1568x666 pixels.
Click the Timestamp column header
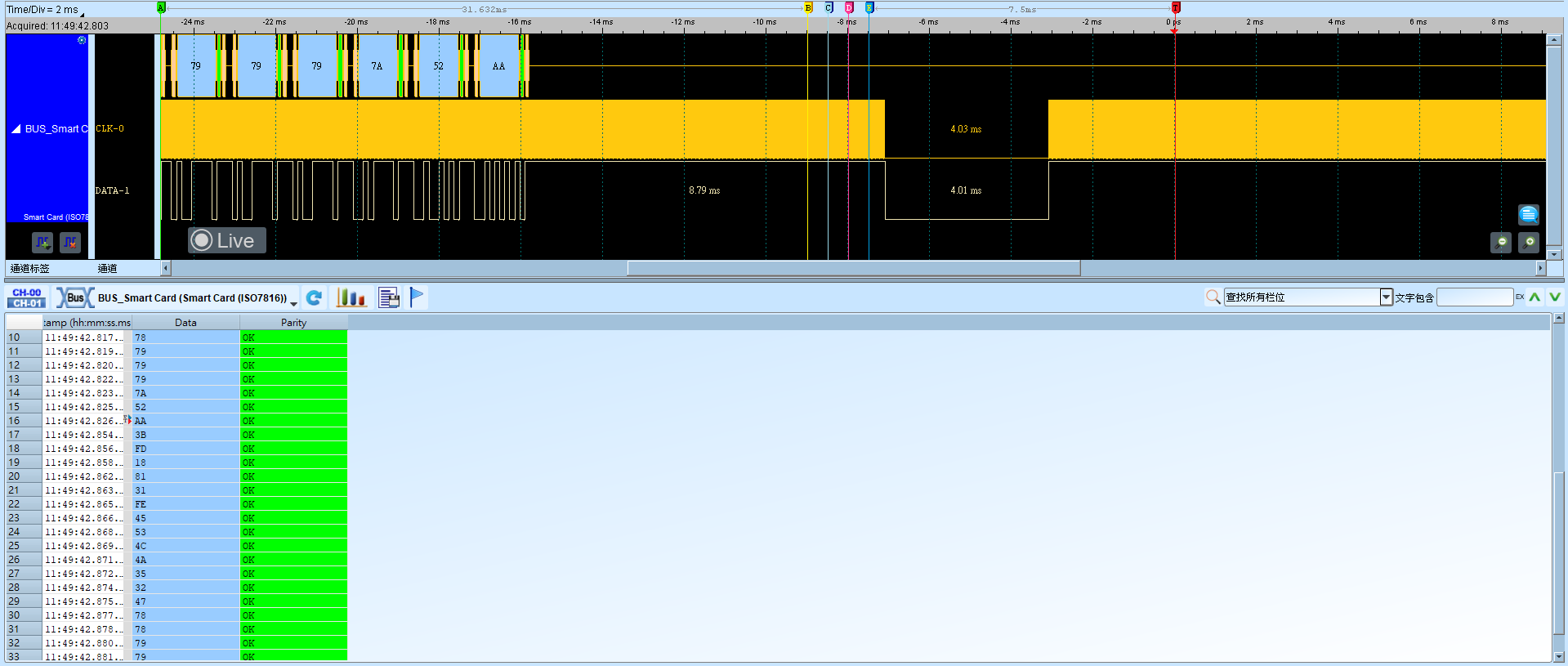[x=87, y=323]
